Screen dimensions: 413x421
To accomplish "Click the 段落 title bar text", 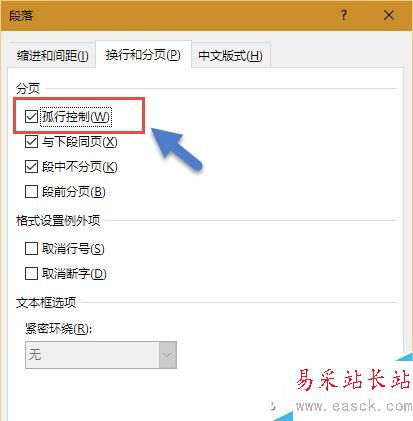I will (21, 15).
